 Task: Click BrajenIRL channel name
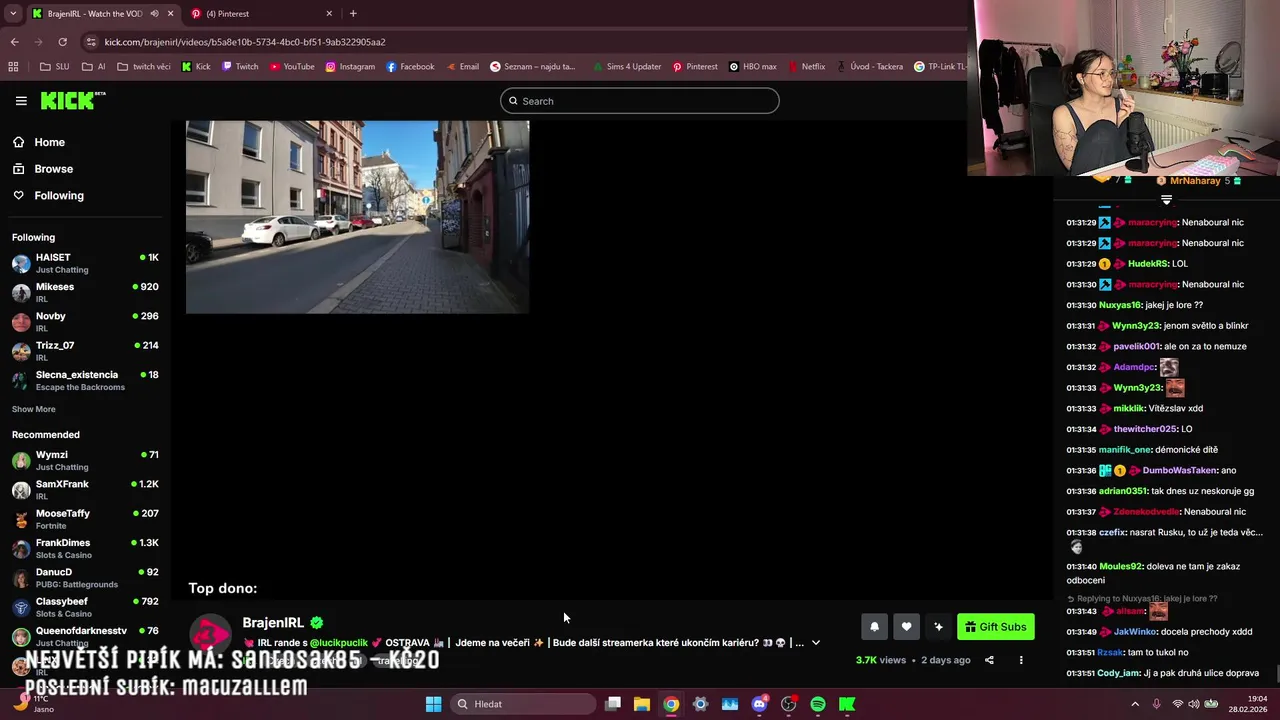click(x=273, y=623)
